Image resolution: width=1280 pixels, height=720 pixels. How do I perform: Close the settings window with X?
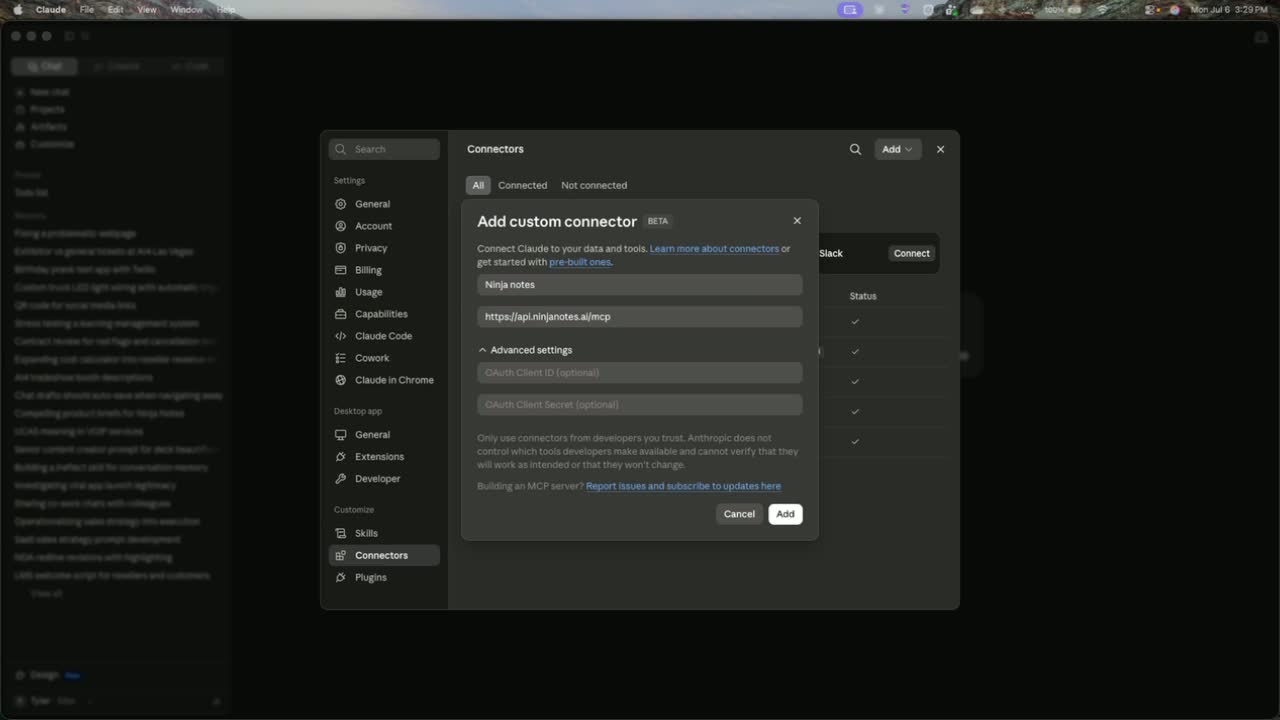pyautogui.click(x=940, y=149)
